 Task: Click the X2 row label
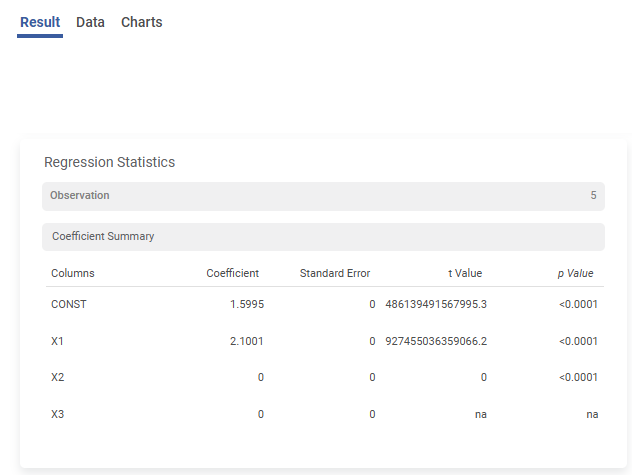point(58,377)
